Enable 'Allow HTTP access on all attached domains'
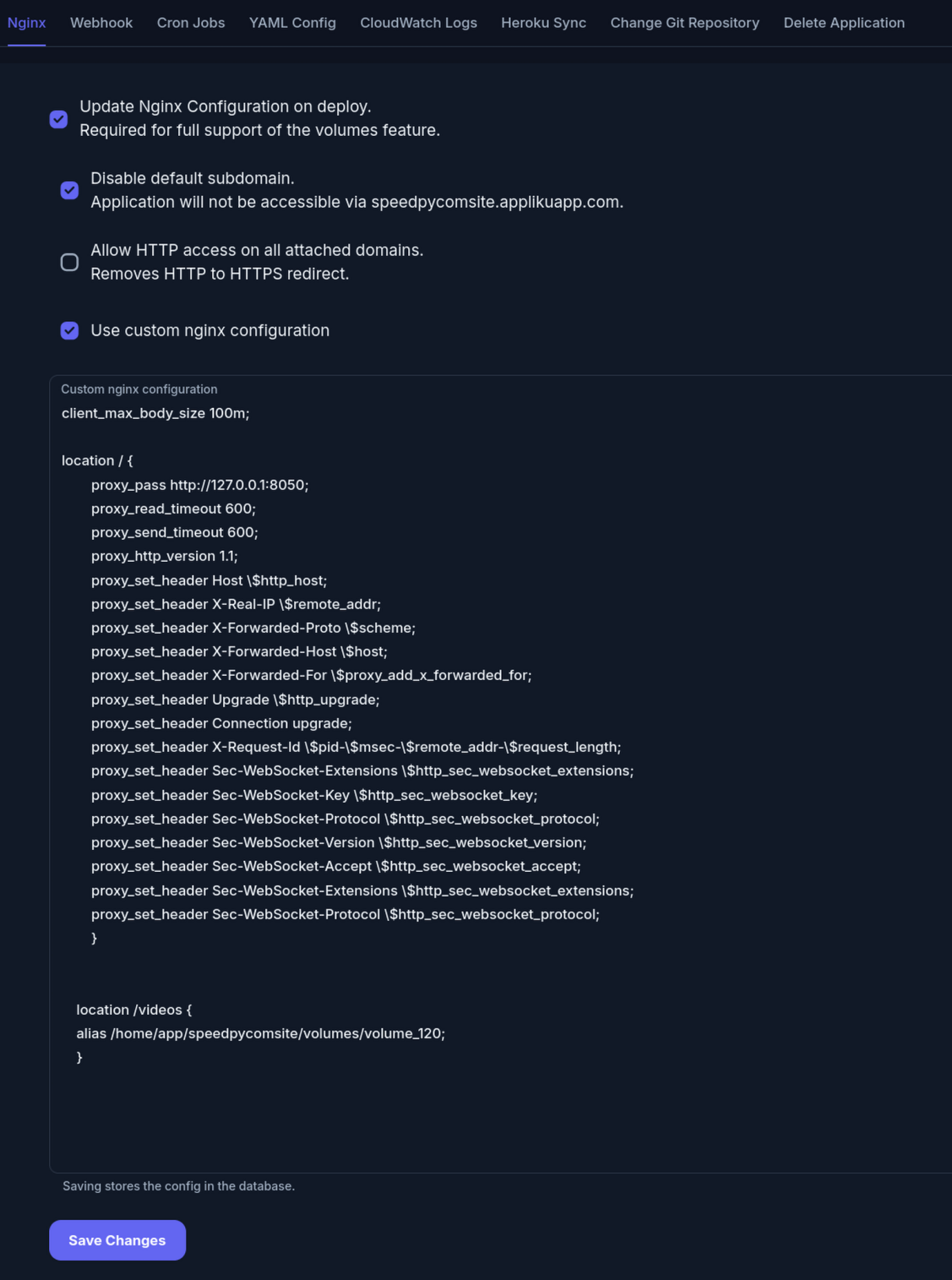952x1280 pixels. click(x=69, y=263)
